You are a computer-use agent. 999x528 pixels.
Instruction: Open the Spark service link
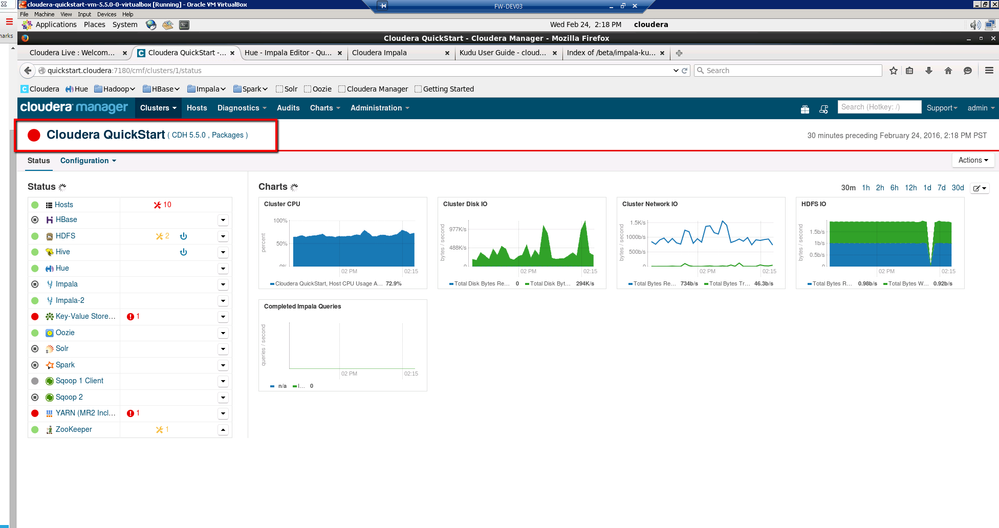tap(65, 365)
